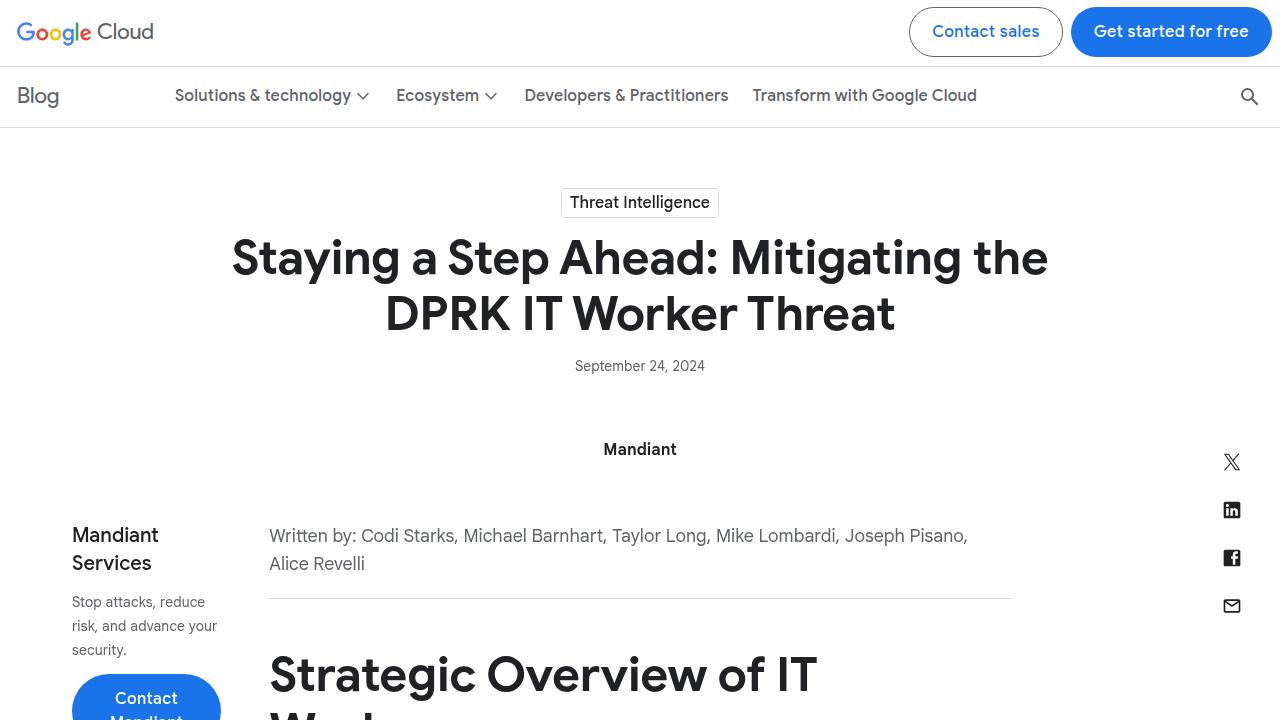The height and width of the screenshot is (720, 1280).
Task: Click the Strategic Overview heading
Action: pos(543,686)
